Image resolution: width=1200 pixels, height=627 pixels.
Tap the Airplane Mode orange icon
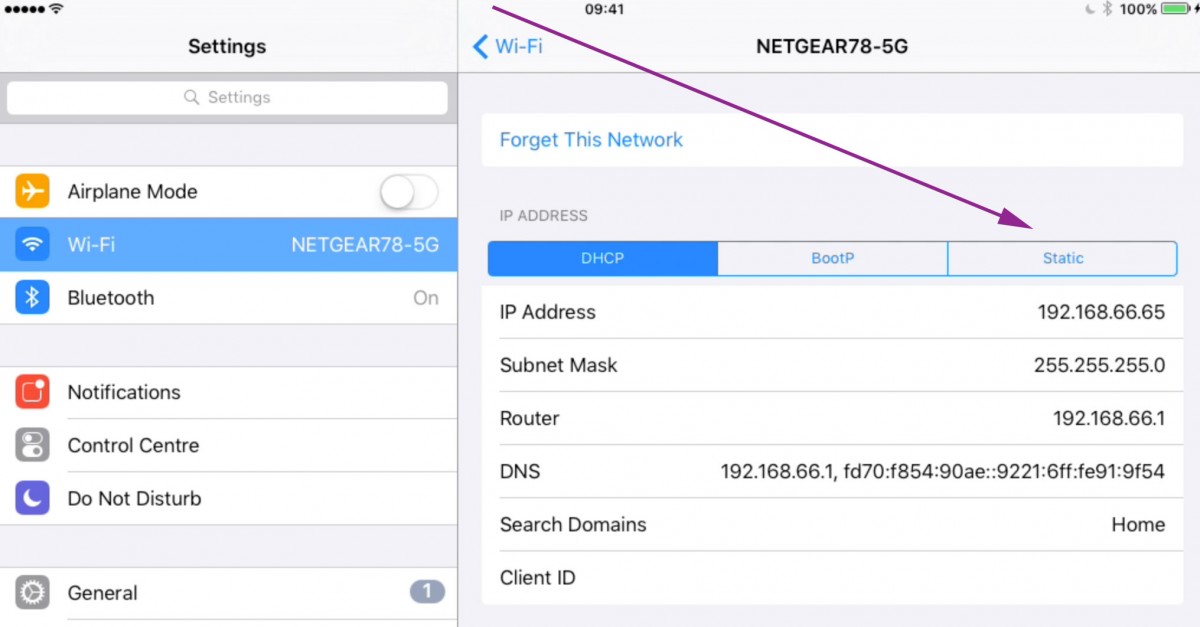(32, 191)
